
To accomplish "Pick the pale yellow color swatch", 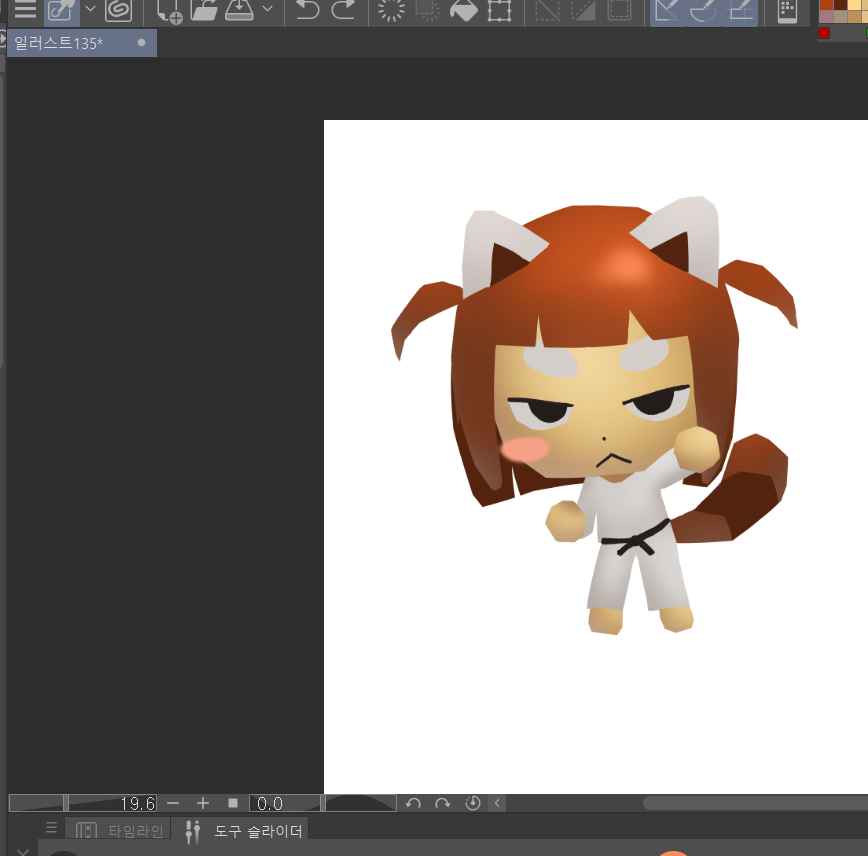I will [x=855, y=4].
